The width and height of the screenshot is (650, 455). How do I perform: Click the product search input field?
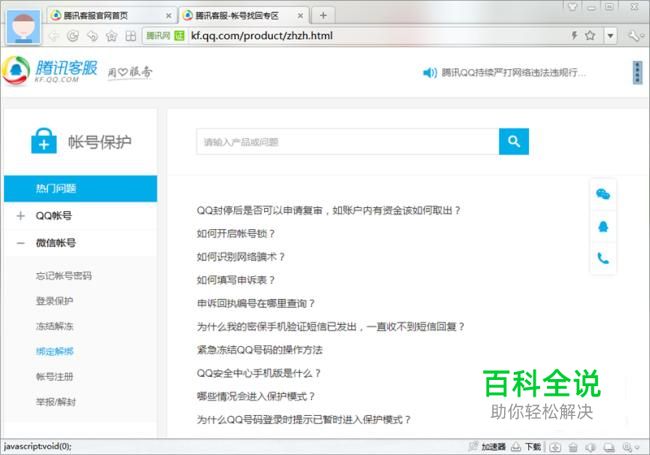347,142
